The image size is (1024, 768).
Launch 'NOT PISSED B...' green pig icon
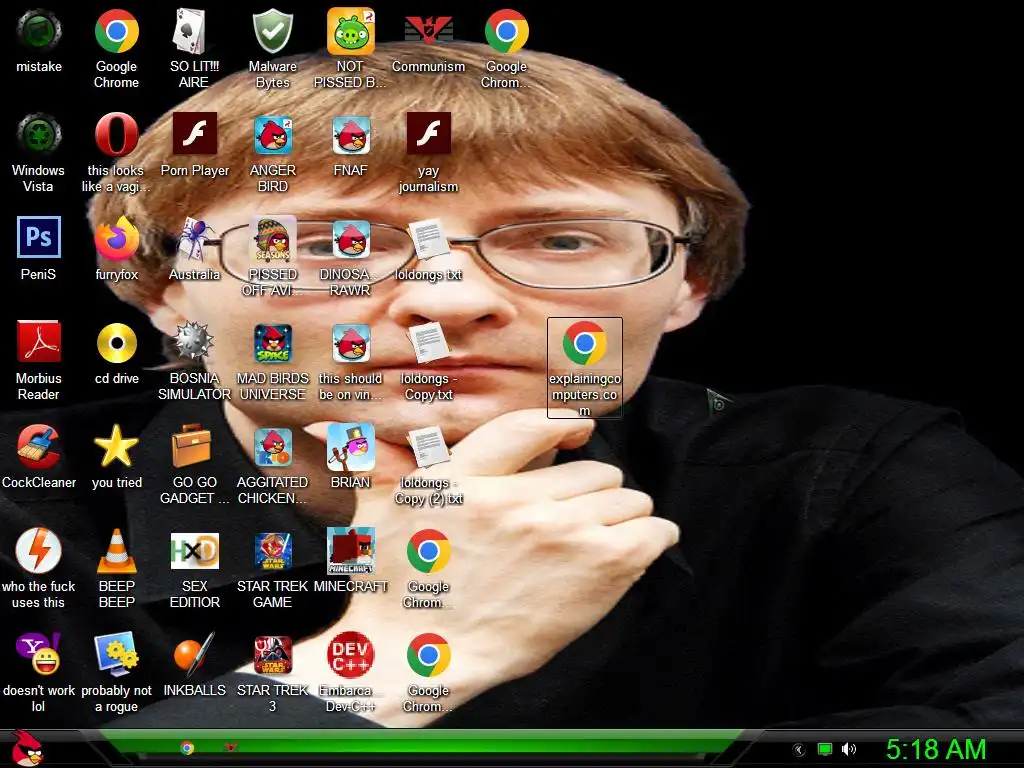(x=351, y=33)
